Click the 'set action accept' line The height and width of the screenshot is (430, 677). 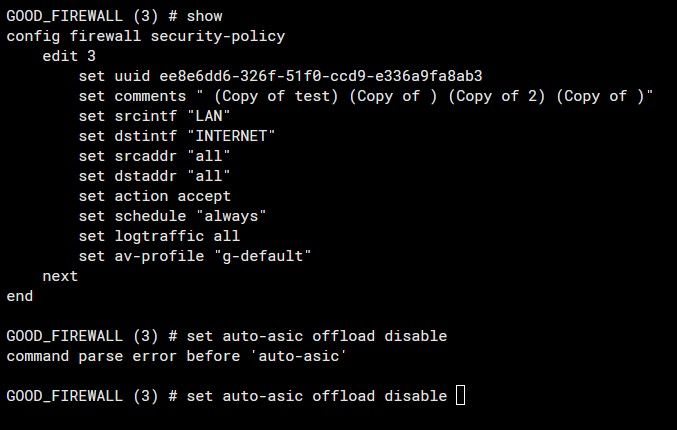tap(154, 196)
